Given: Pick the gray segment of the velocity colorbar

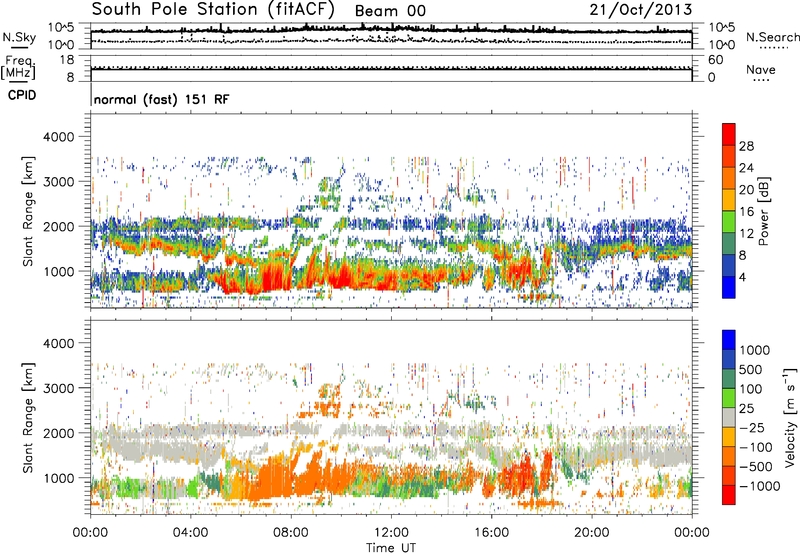Looking at the screenshot, I should click(x=729, y=417).
